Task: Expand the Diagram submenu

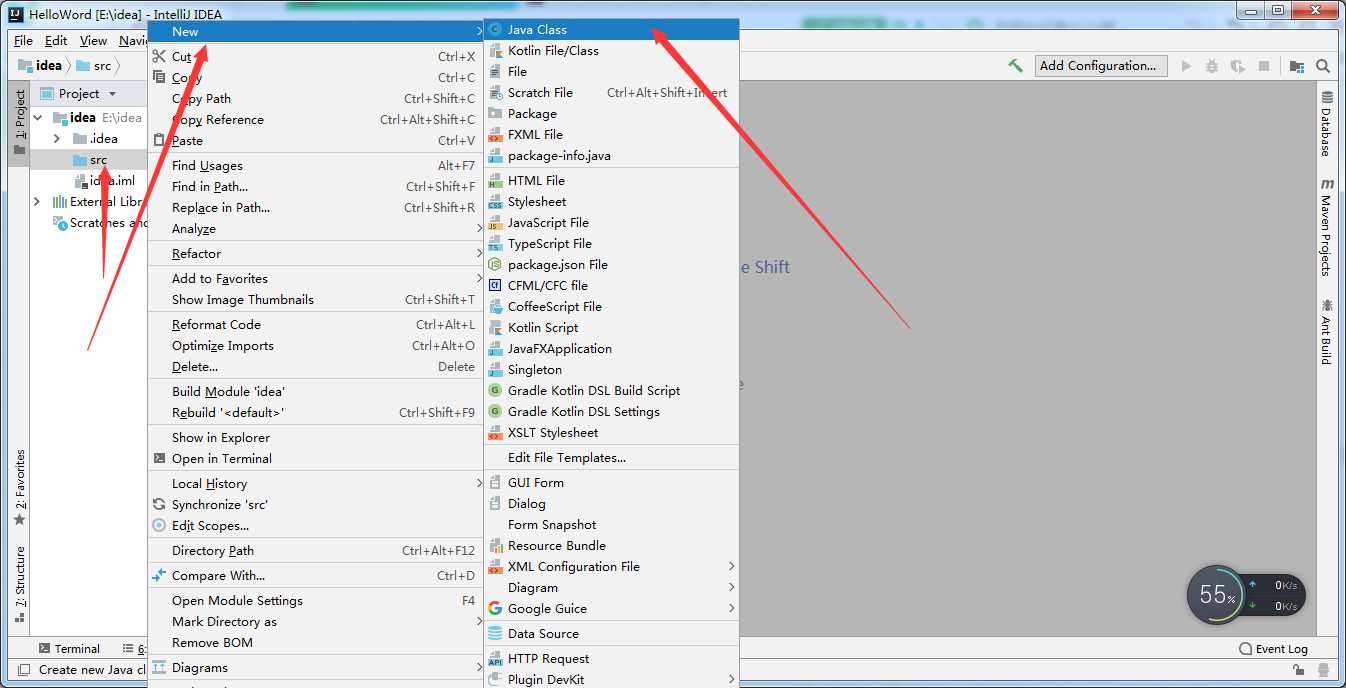Action: [611, 587]
